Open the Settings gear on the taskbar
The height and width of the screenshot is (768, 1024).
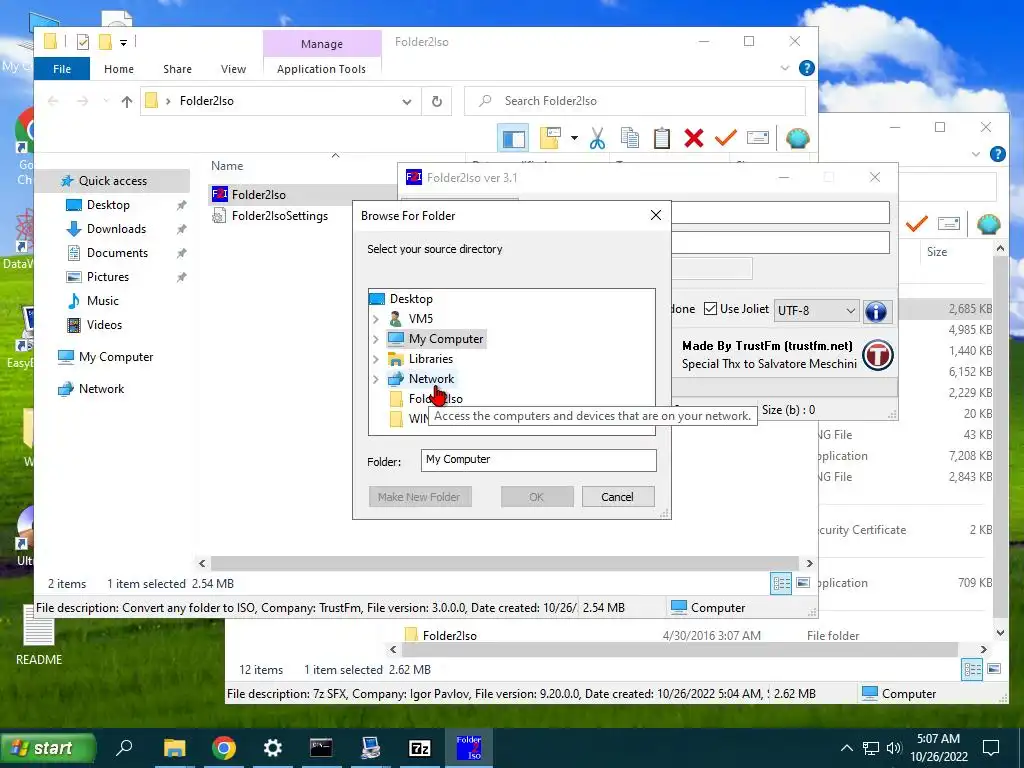coord(272,748)
